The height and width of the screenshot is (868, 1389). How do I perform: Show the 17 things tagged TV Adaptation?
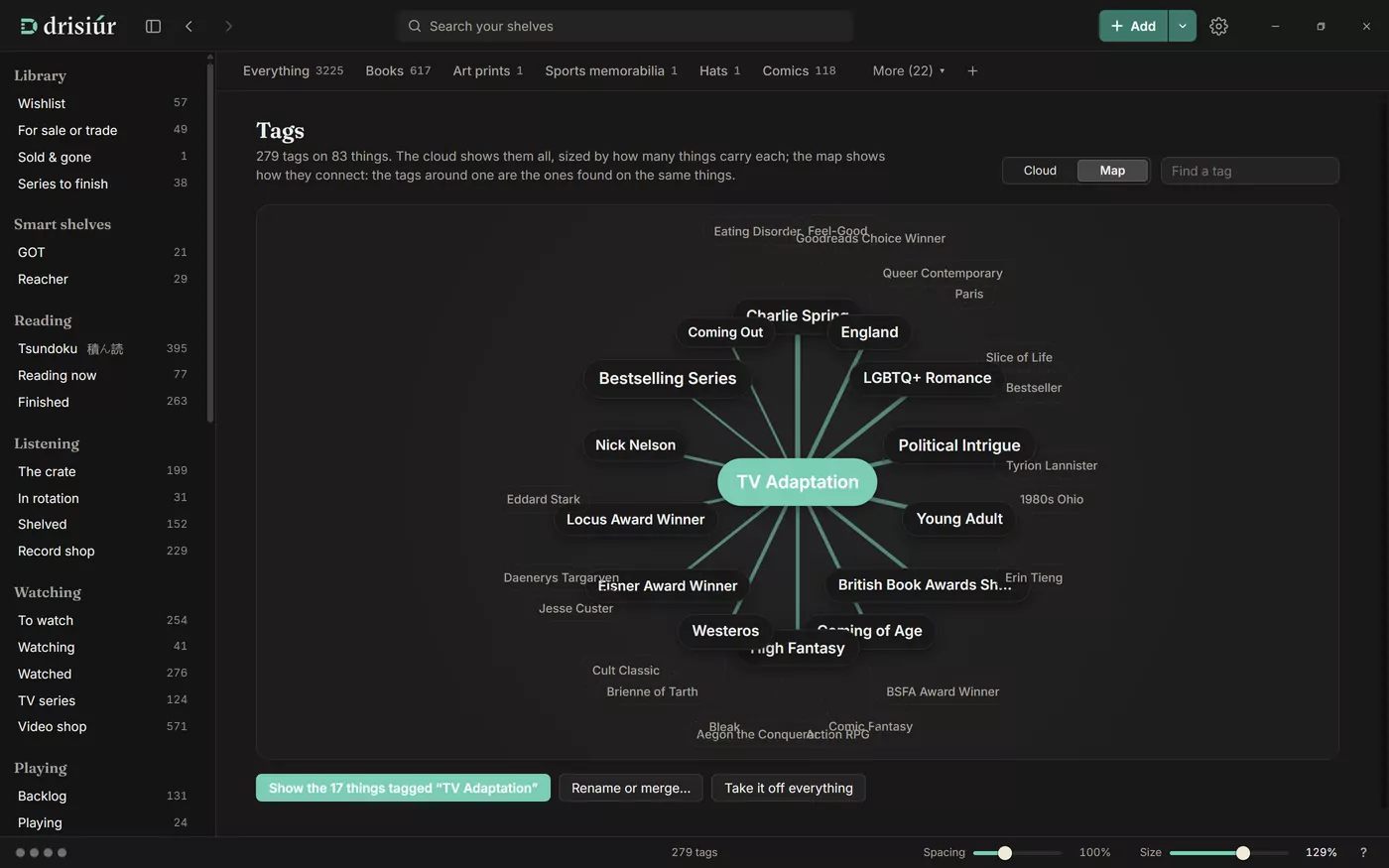[403, 788]
